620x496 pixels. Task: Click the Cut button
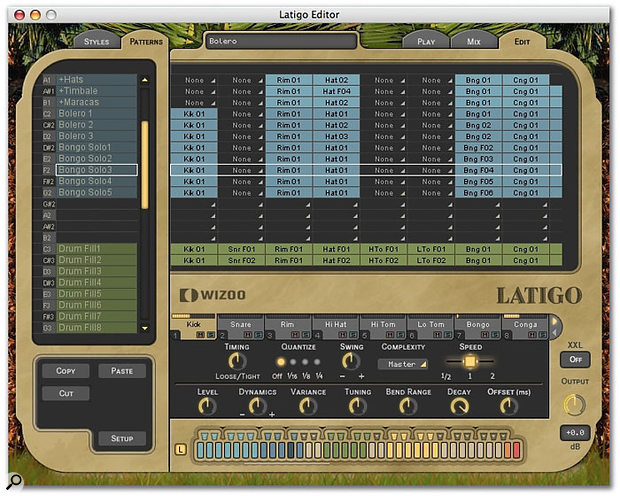click(66, 394)
